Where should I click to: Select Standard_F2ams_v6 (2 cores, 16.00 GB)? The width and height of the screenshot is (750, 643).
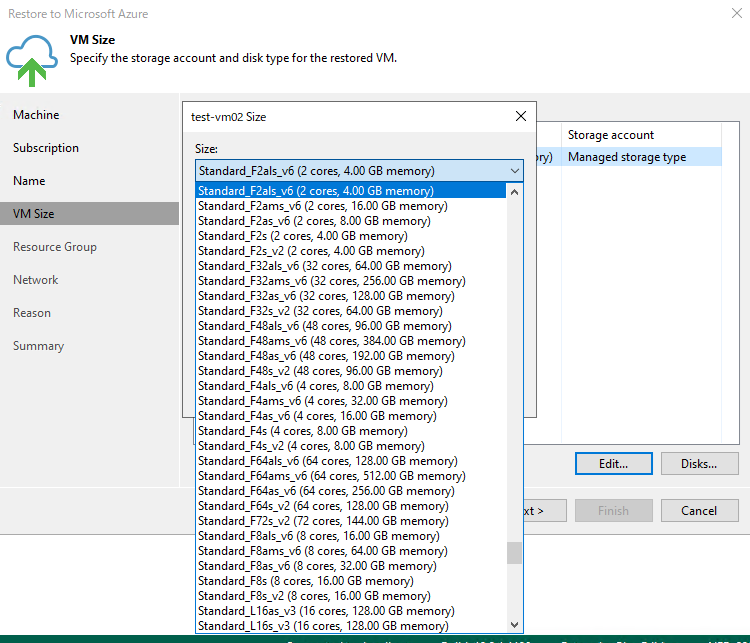tap(351, 206)
